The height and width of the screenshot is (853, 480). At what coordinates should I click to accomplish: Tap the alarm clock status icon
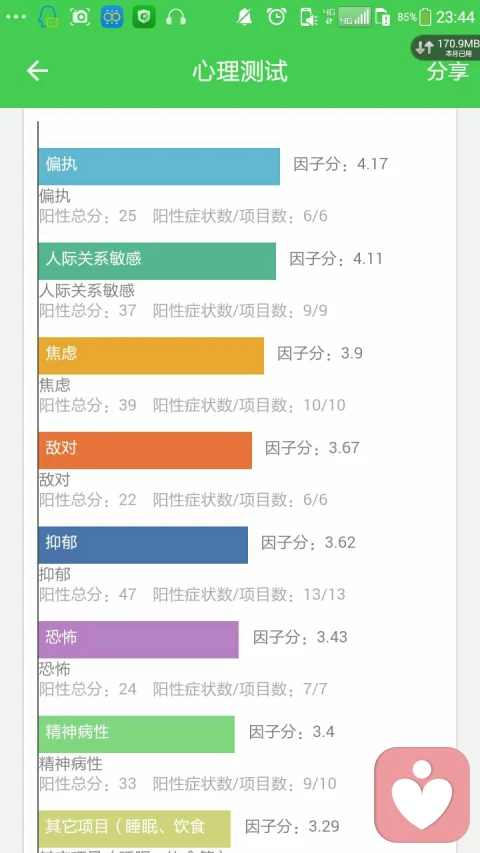[276, 17]
